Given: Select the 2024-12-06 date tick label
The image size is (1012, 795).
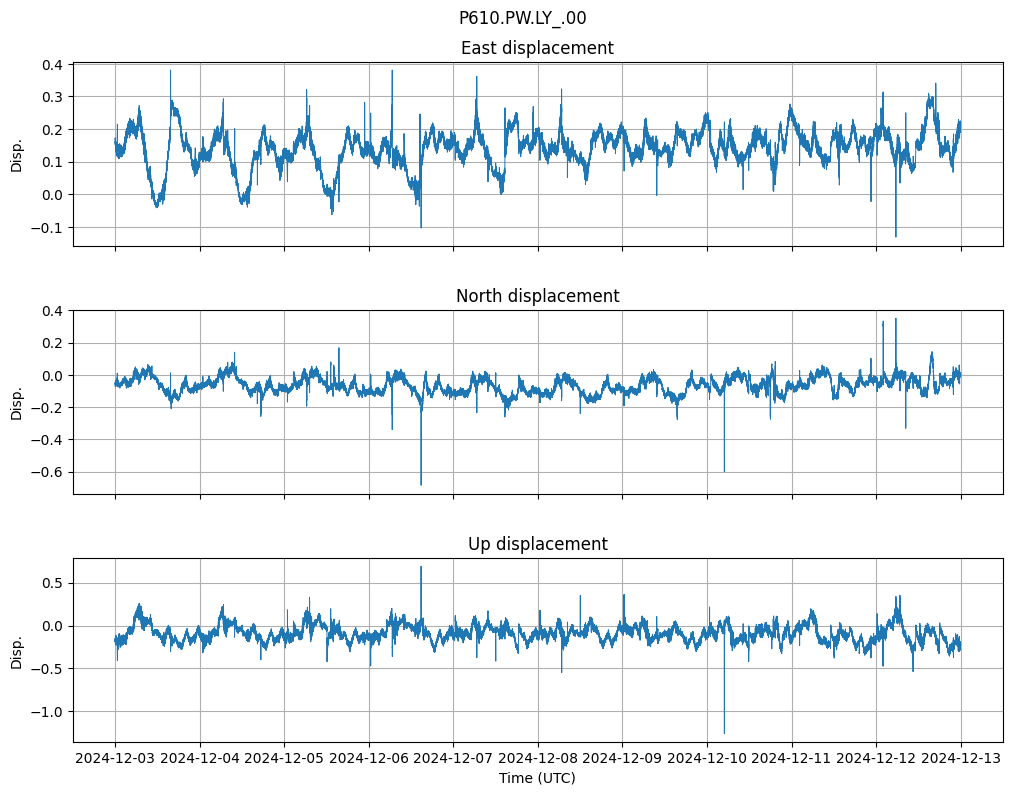Looking at the screenshot, I should click(369, 758).
